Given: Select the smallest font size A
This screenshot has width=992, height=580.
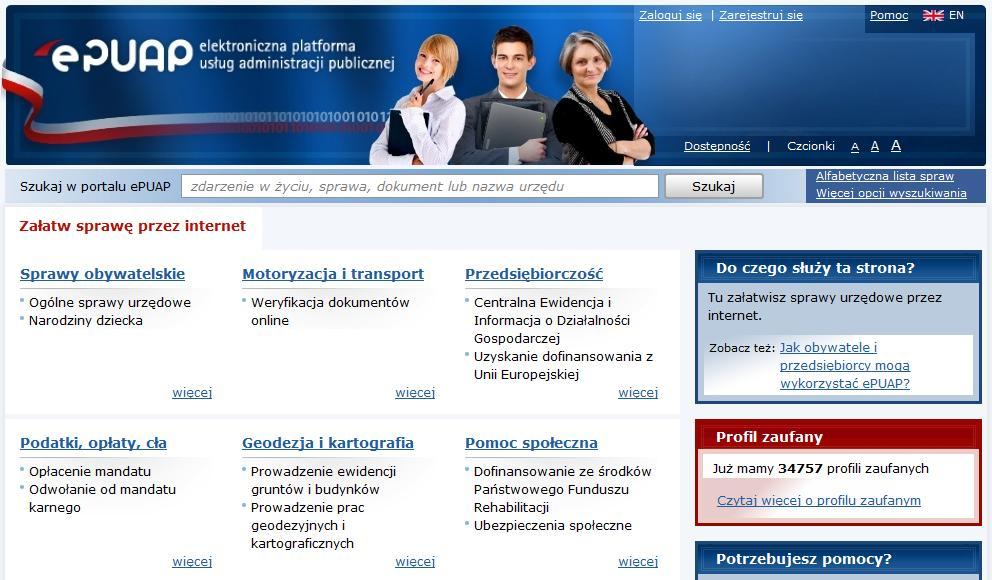Looking at the screenshot, I should [x=855, y=147].
